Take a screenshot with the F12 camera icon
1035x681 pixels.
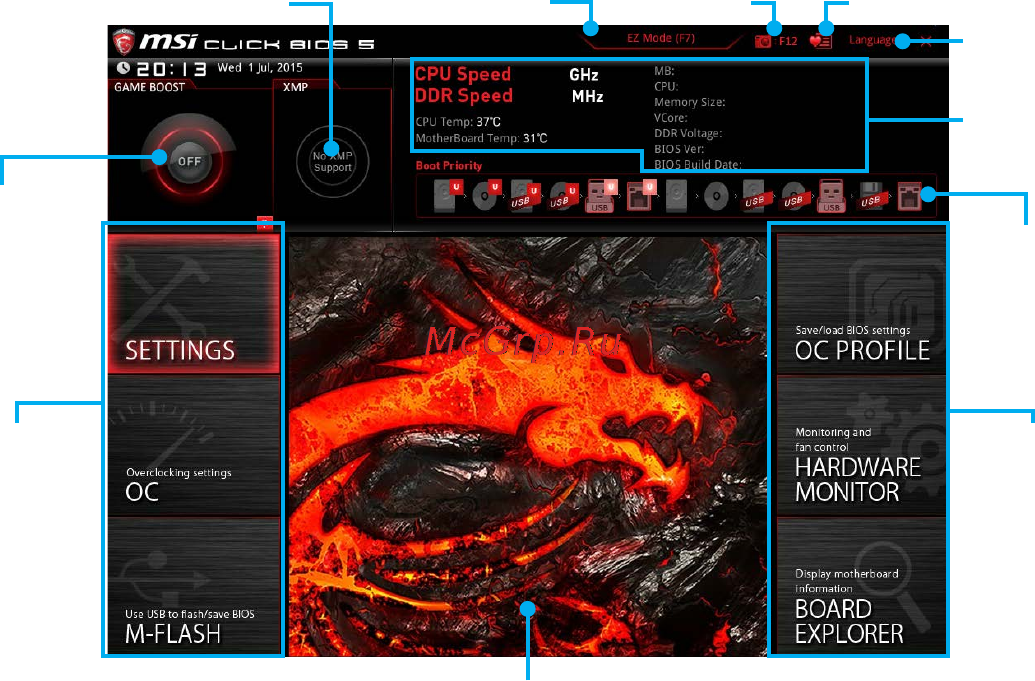pos(763,41)
